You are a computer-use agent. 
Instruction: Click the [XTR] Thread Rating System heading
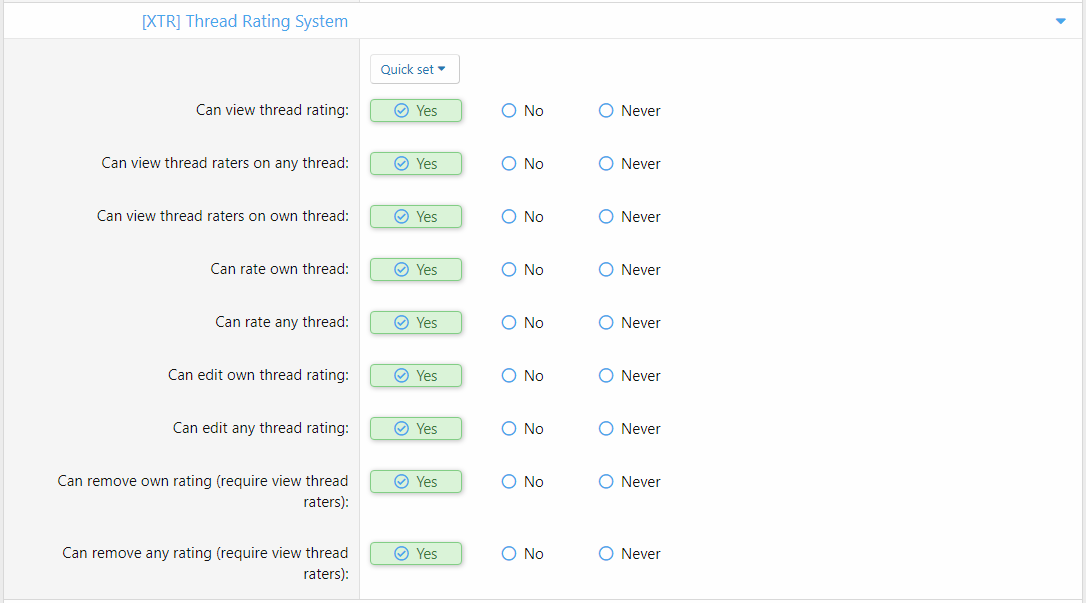[x=245, y=21]
